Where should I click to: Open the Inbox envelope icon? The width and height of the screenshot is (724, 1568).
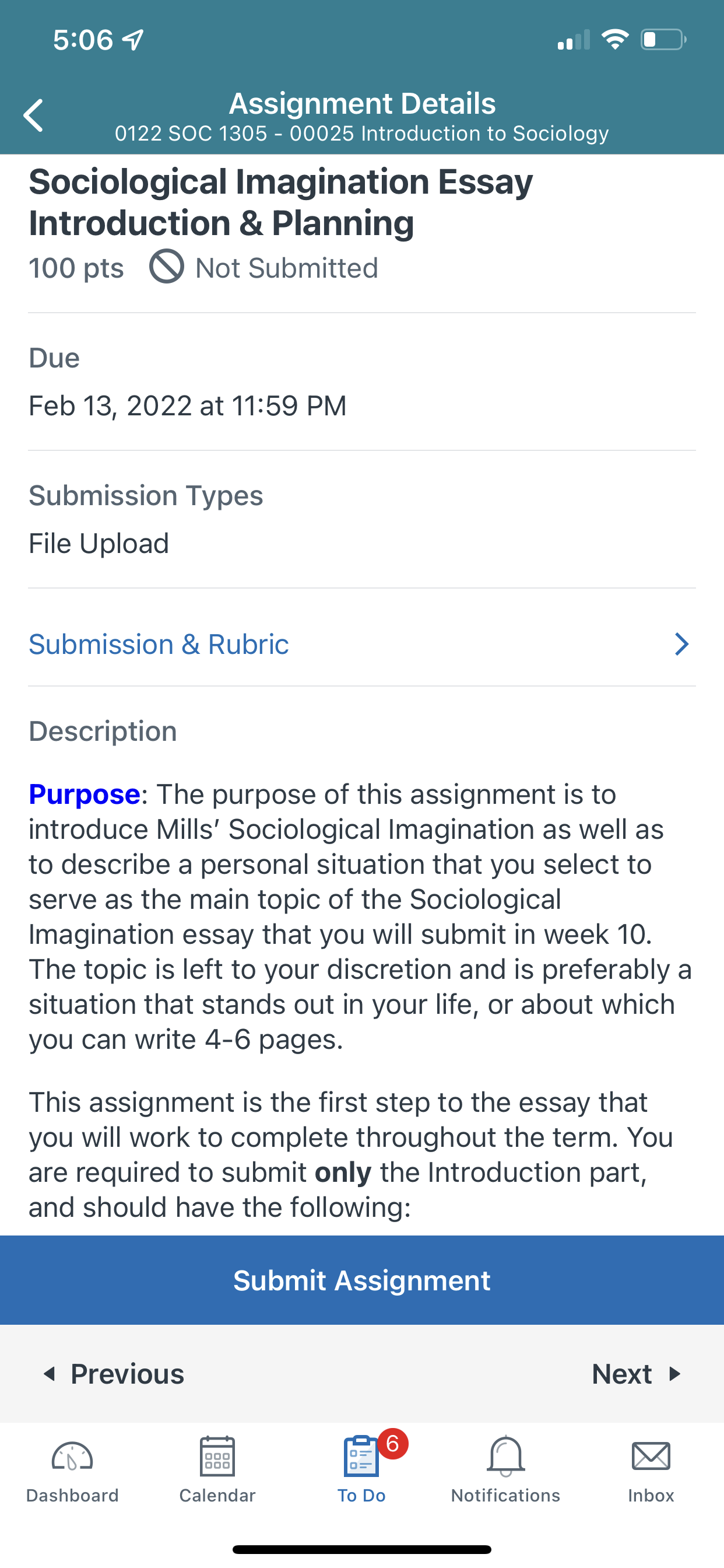pyautogui.click(x=651, y=1457)
